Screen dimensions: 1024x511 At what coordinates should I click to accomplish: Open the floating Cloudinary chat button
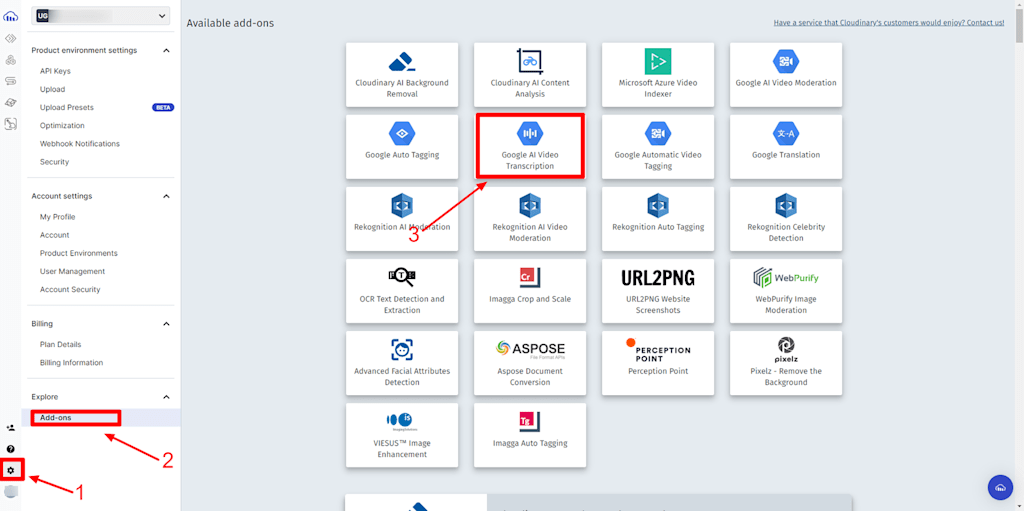(1000, 487)
